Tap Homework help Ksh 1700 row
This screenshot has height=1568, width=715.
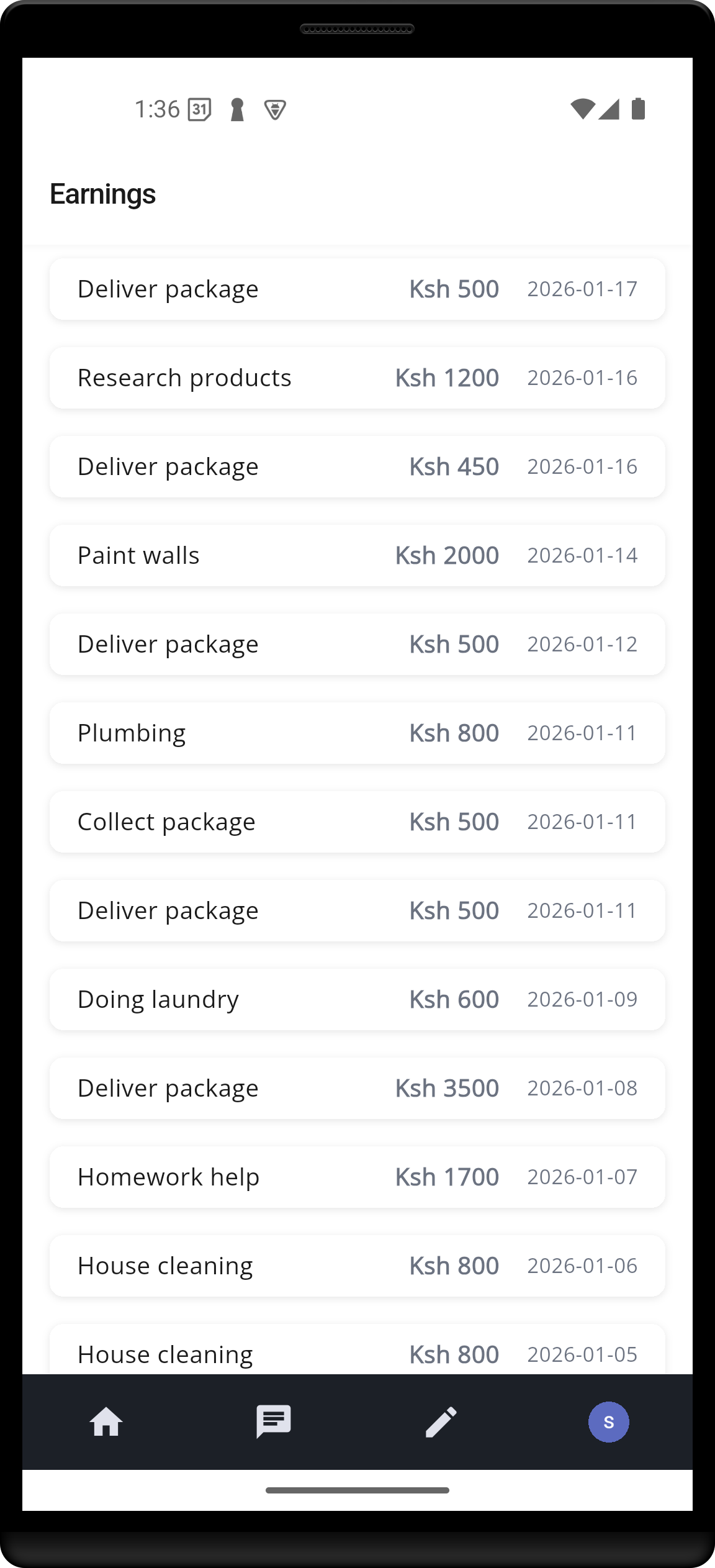pyautogui.click(x=357, y=1177)
